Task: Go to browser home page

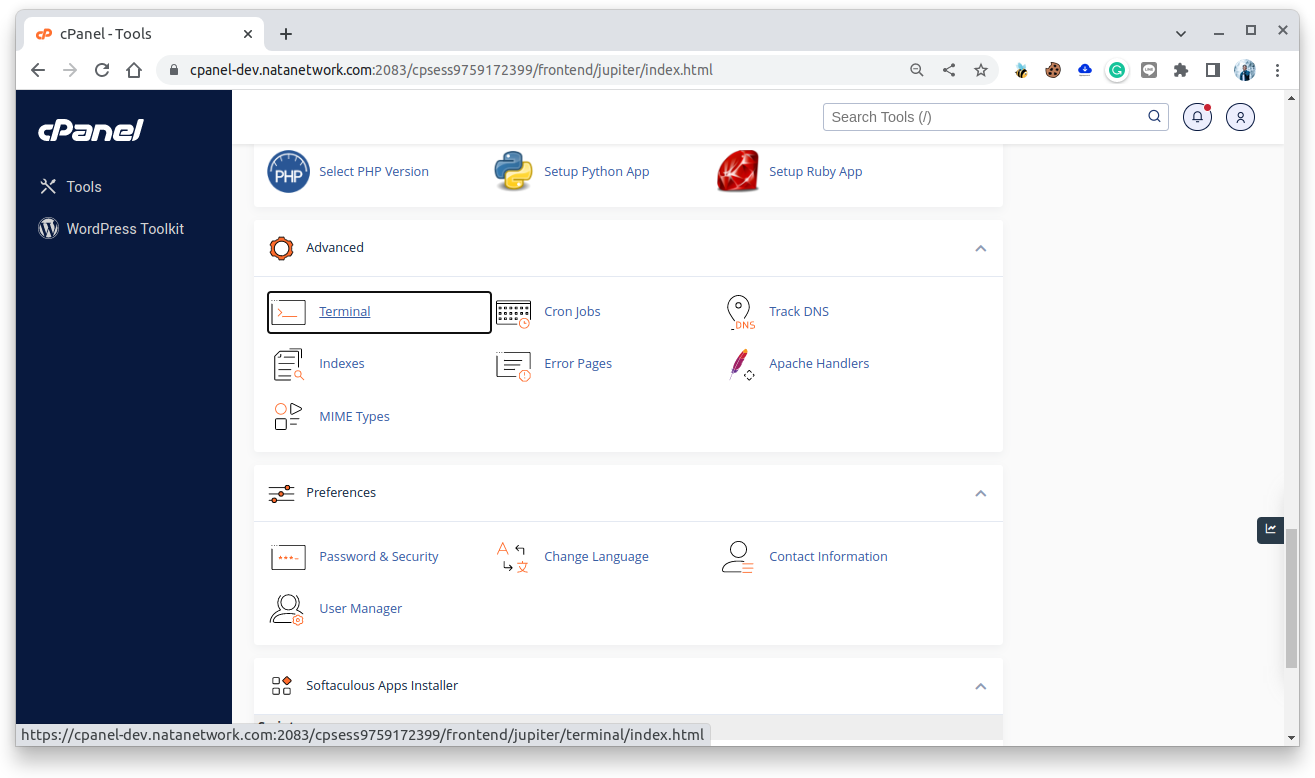Action: pyautogui.click(x=134, y=70)
